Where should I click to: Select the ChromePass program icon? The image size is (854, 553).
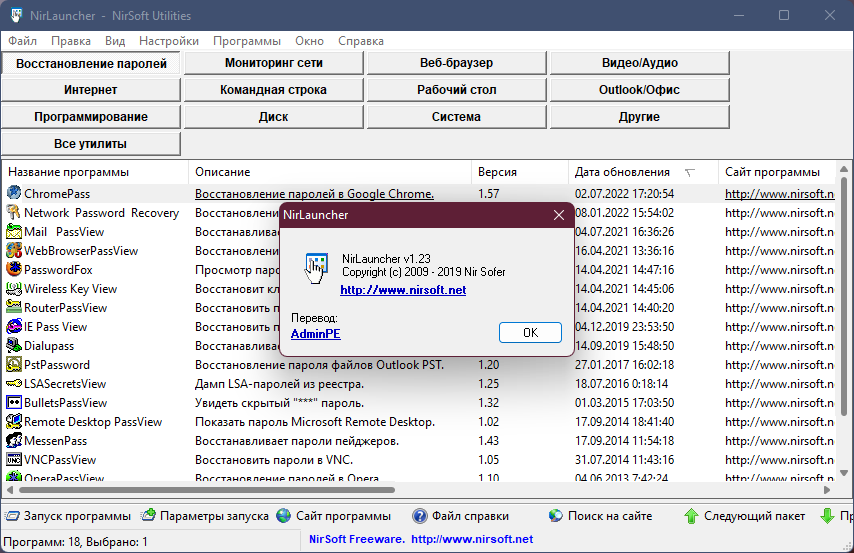pyautogui.click(x=14, y=193)
